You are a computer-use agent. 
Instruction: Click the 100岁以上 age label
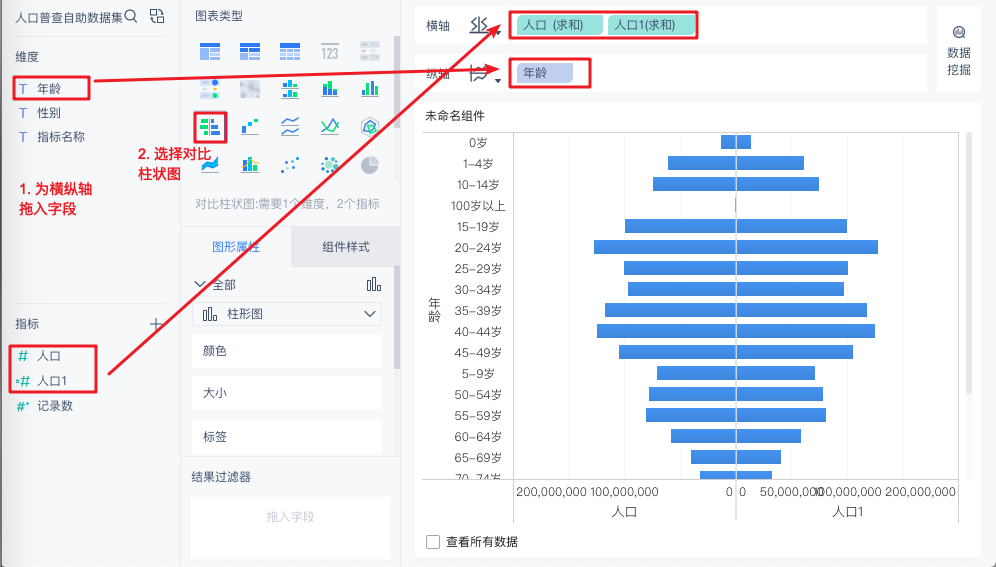coord(478,206)
